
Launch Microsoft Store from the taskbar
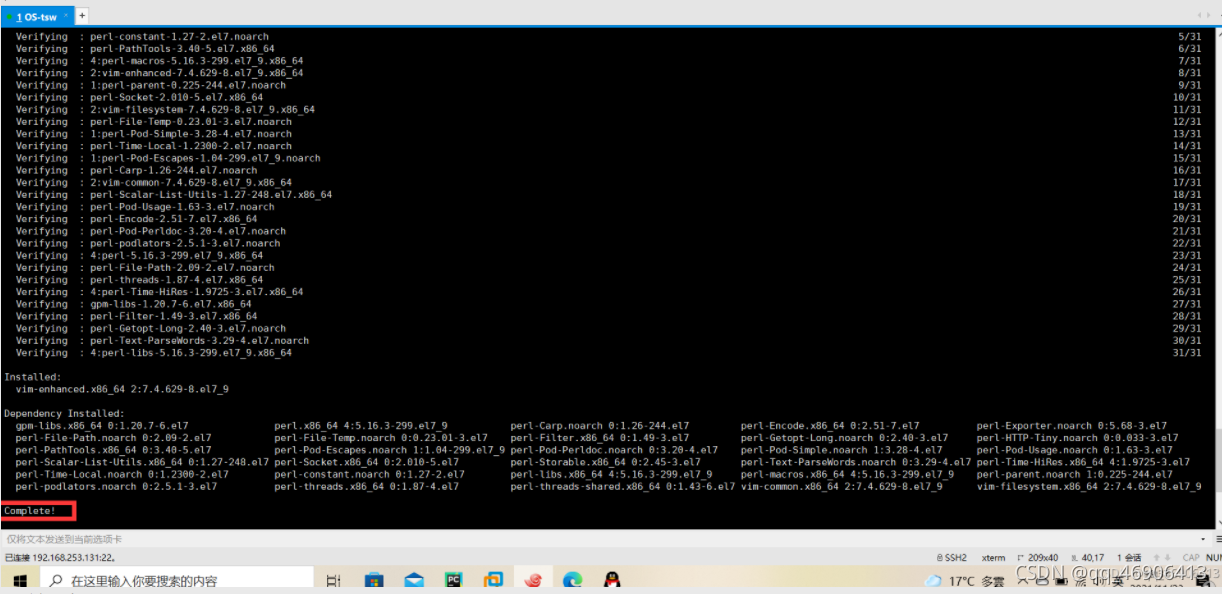[x=374, y=581]
